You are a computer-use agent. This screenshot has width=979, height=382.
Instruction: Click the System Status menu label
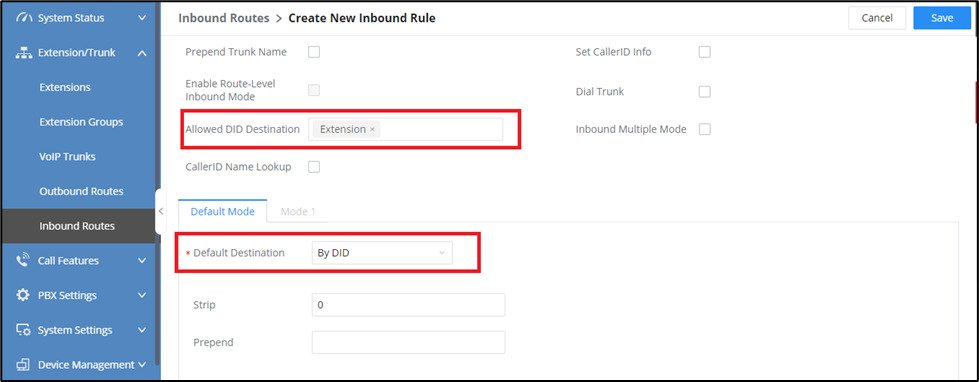[x=71, y=18]
